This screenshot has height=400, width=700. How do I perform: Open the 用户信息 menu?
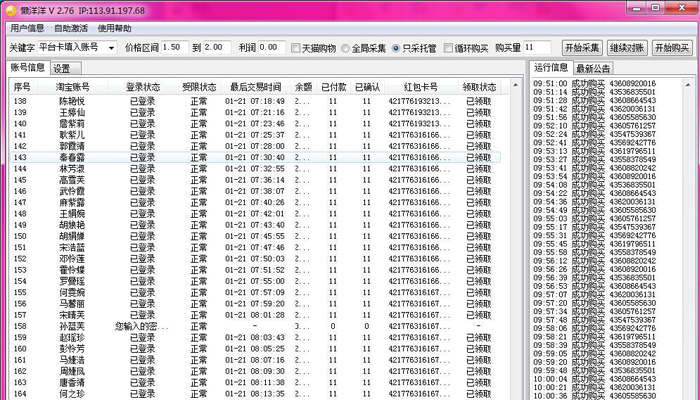coord(27,28)
